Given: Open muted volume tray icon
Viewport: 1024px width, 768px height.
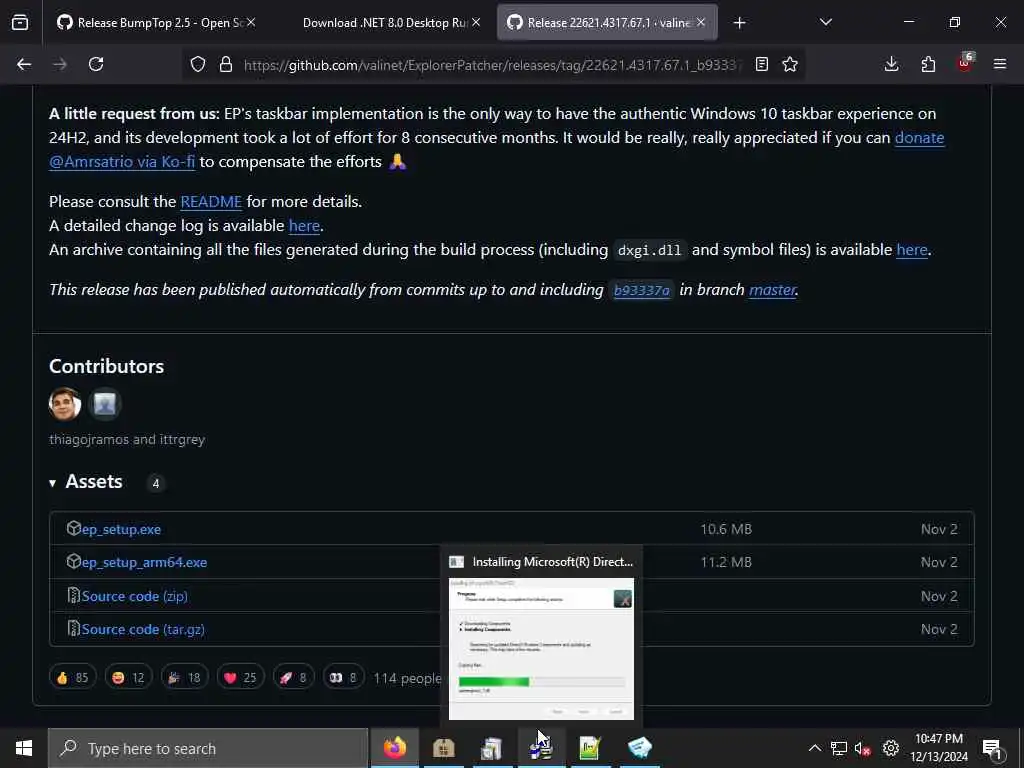Looking at the screenshot, I should (x=863, y=748).
